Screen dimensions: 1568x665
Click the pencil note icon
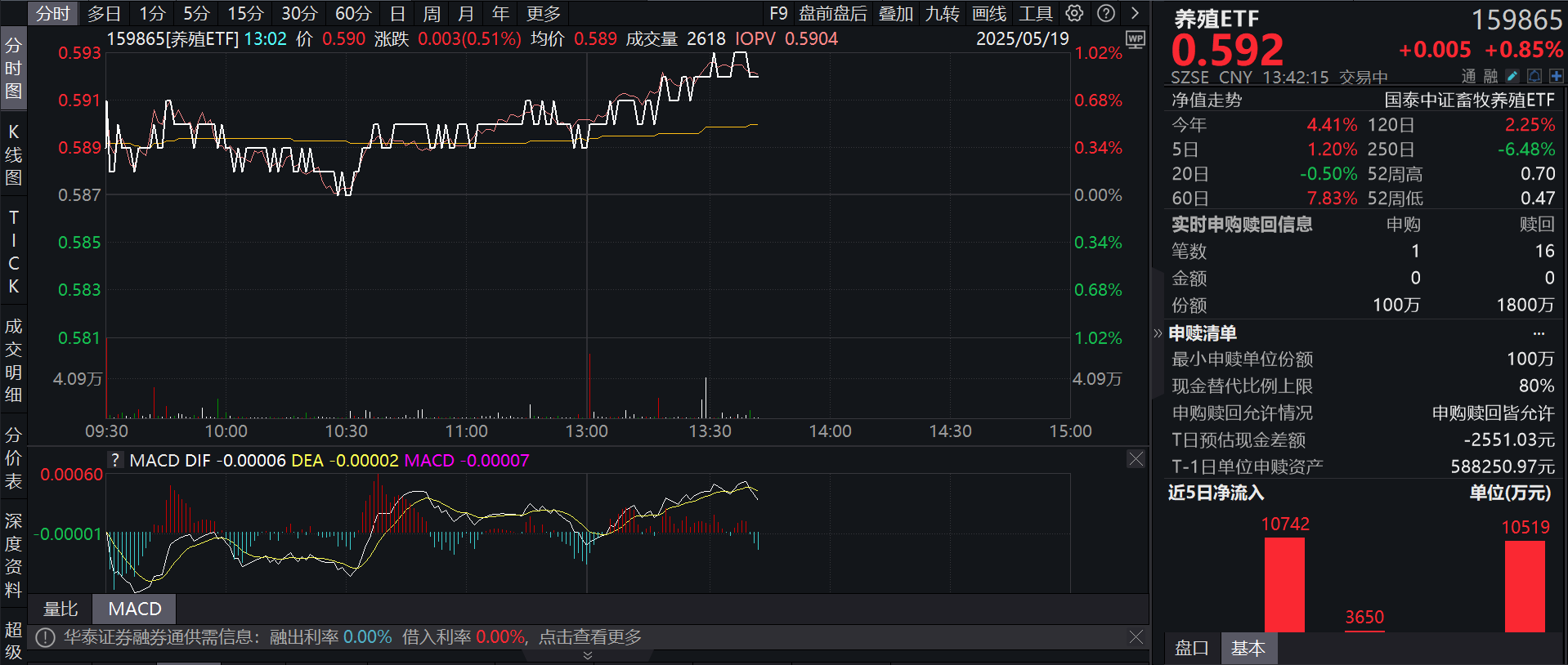(1512, 76)
